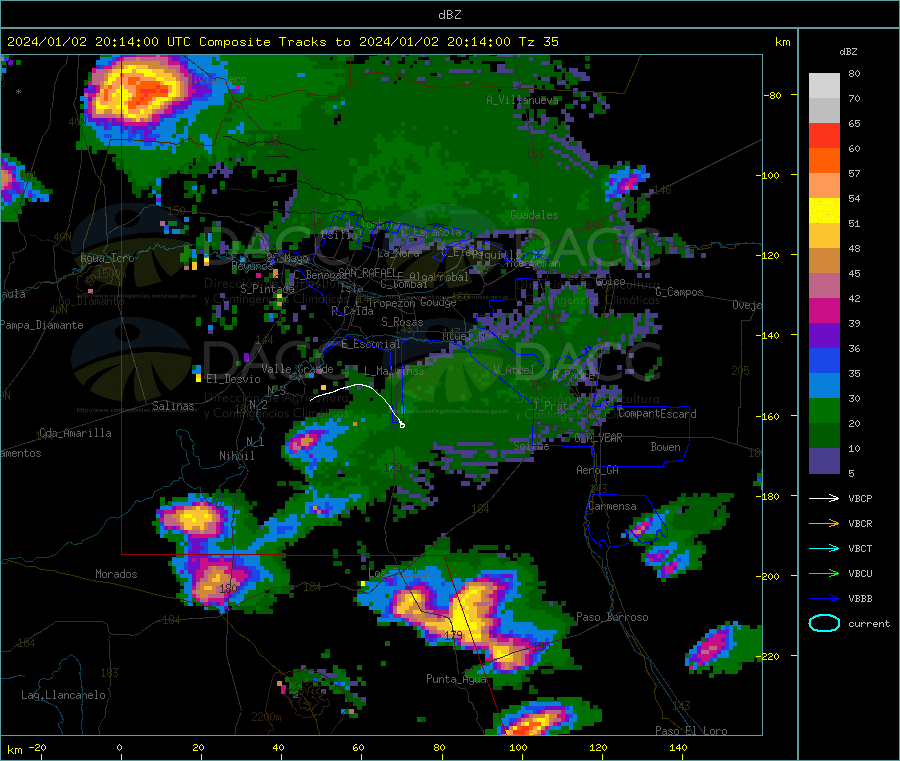Click the 'A_Villanueva' map label
The image size is (900, 761).
pyautogui.click(x=522, y=100)
